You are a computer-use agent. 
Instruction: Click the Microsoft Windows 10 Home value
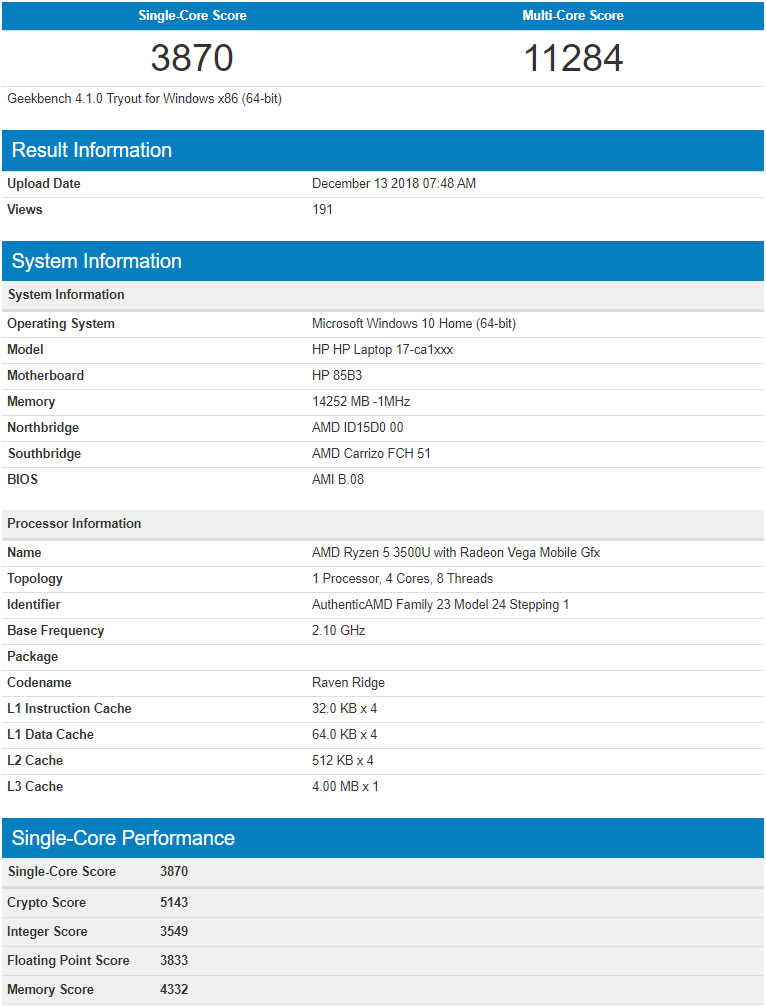click(x=413, y=324)
